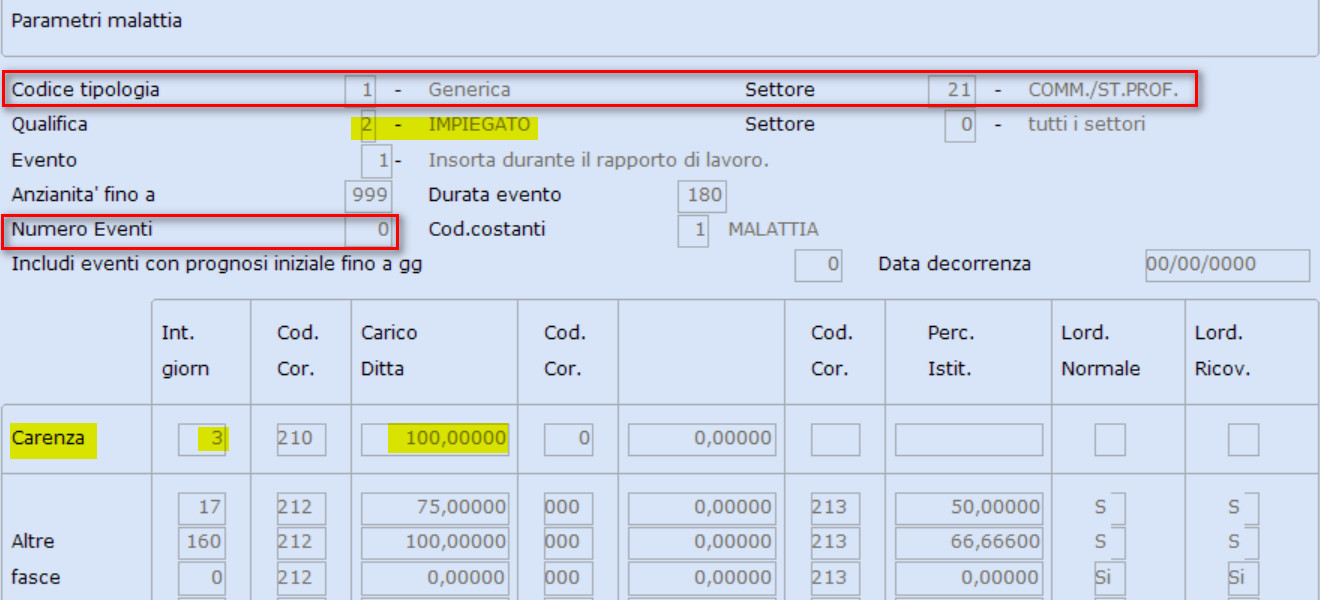Click the Perc. Istit. column header
This screenshot has width=1320, height=600.
[950, 350]
